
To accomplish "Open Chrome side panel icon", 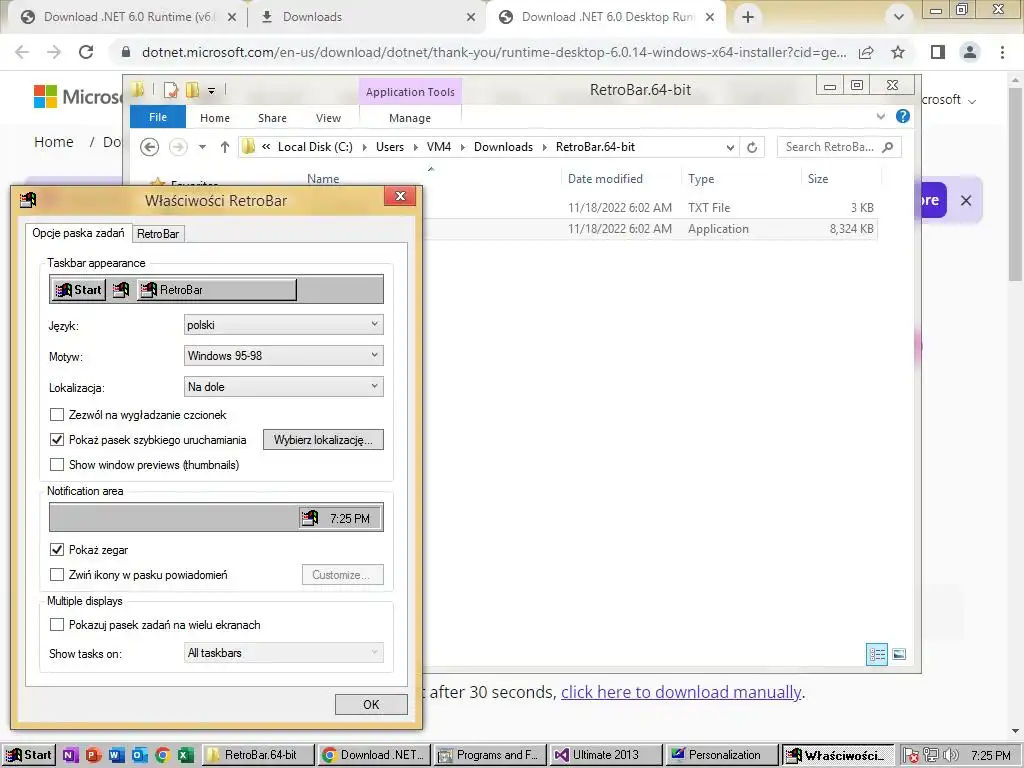I will point(938,52).
